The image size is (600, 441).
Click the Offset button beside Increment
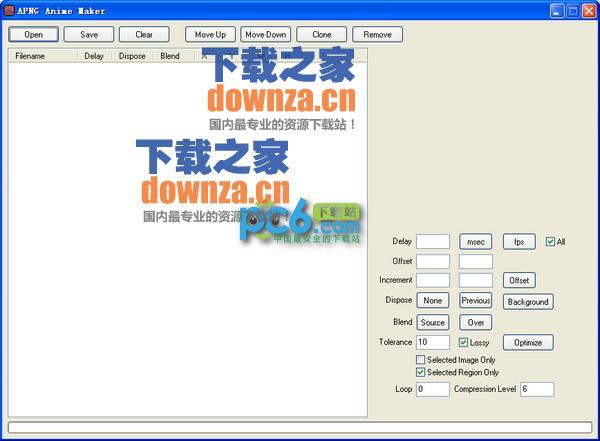[x=519, y=280]
